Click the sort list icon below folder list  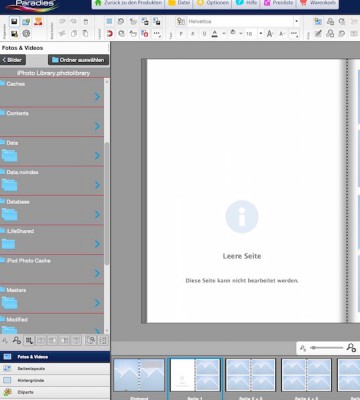pyautogui.click(x=29, y=340)
